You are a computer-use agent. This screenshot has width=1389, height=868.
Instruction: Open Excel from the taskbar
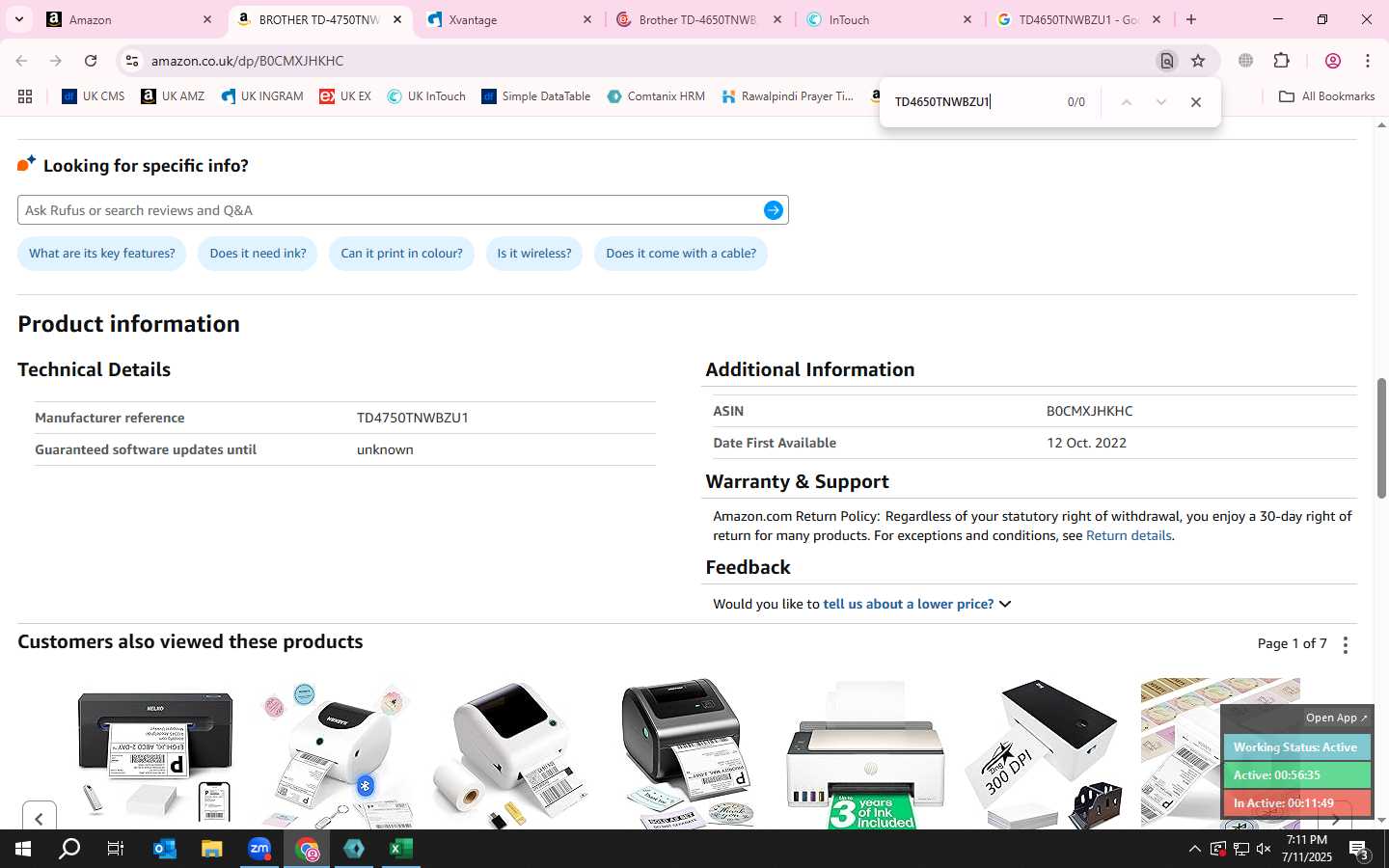[401, 849]
